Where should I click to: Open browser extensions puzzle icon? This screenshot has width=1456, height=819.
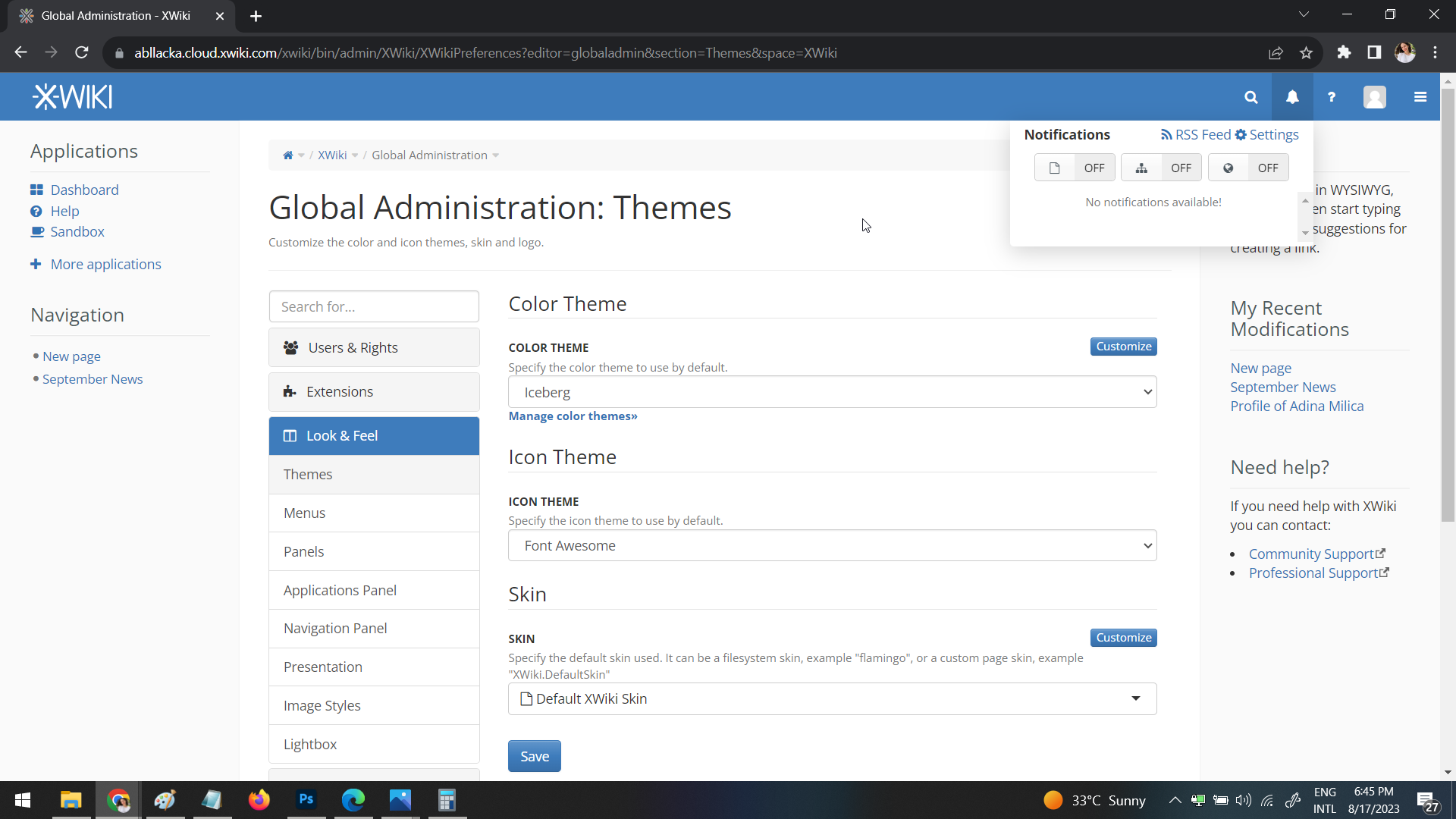[1344, 52]
